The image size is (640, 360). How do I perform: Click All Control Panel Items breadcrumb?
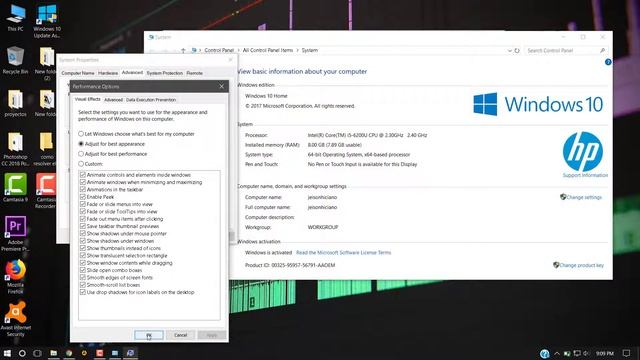(268, 50)
